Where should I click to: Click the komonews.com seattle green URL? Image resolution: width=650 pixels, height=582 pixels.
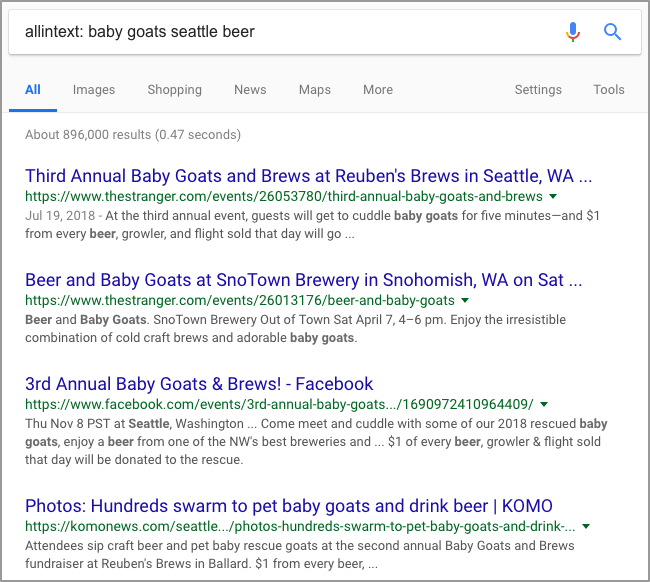point(300,526)
